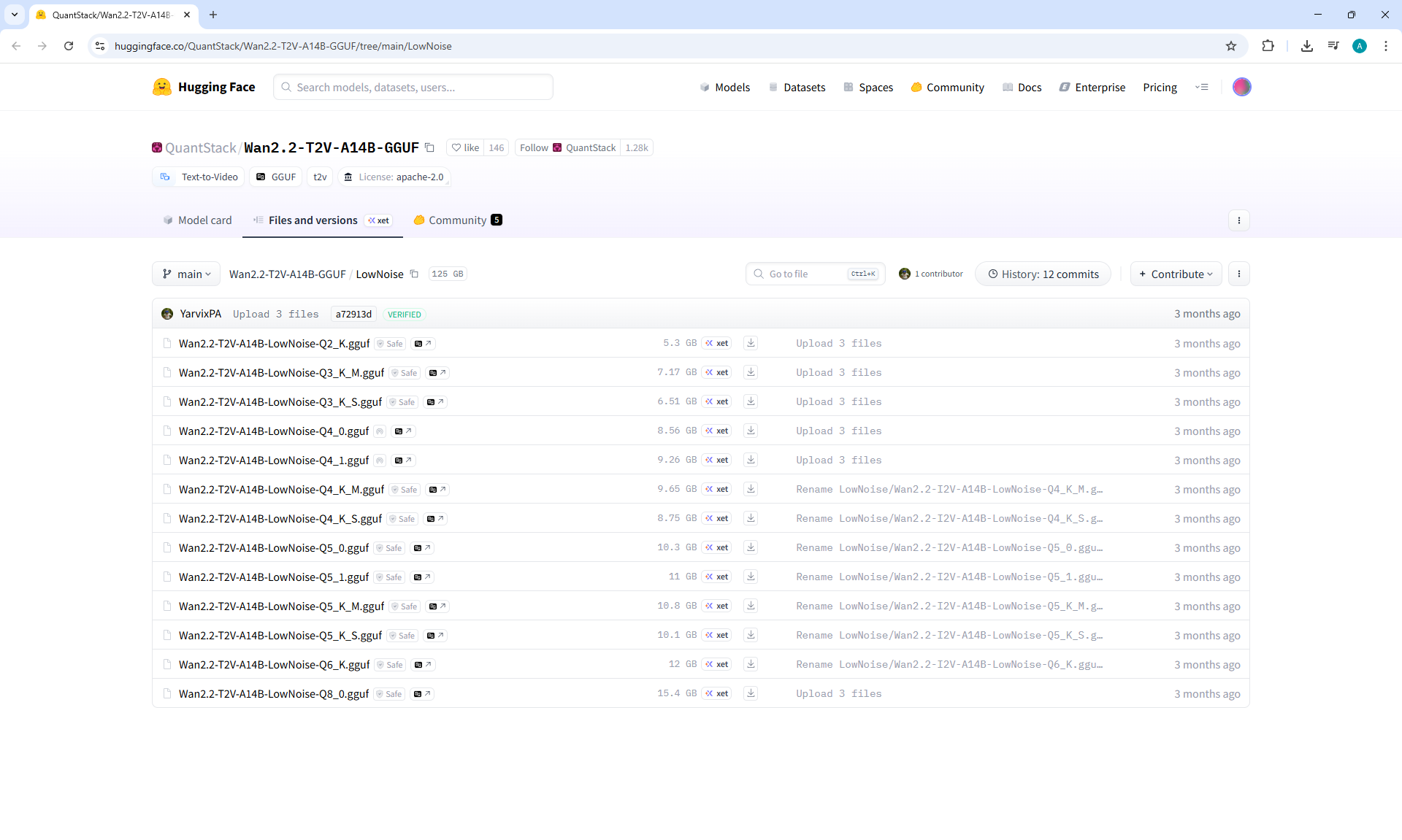Download the Q2_K.gguf file
This screenshot has height=840, width=1402.
pyautogui.click(x=750, y=343)
